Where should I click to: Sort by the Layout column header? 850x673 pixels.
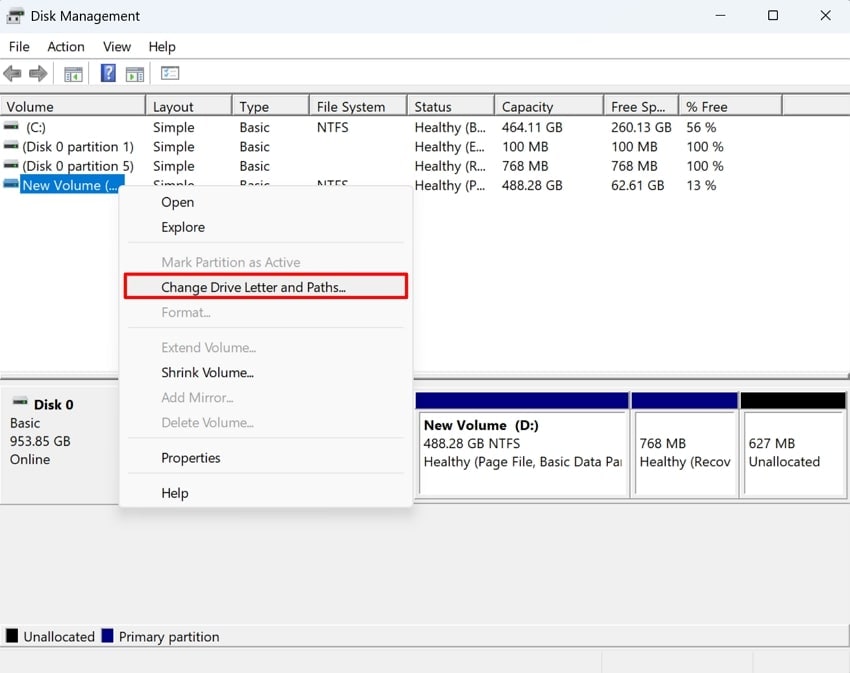click(x=189, y=106)
